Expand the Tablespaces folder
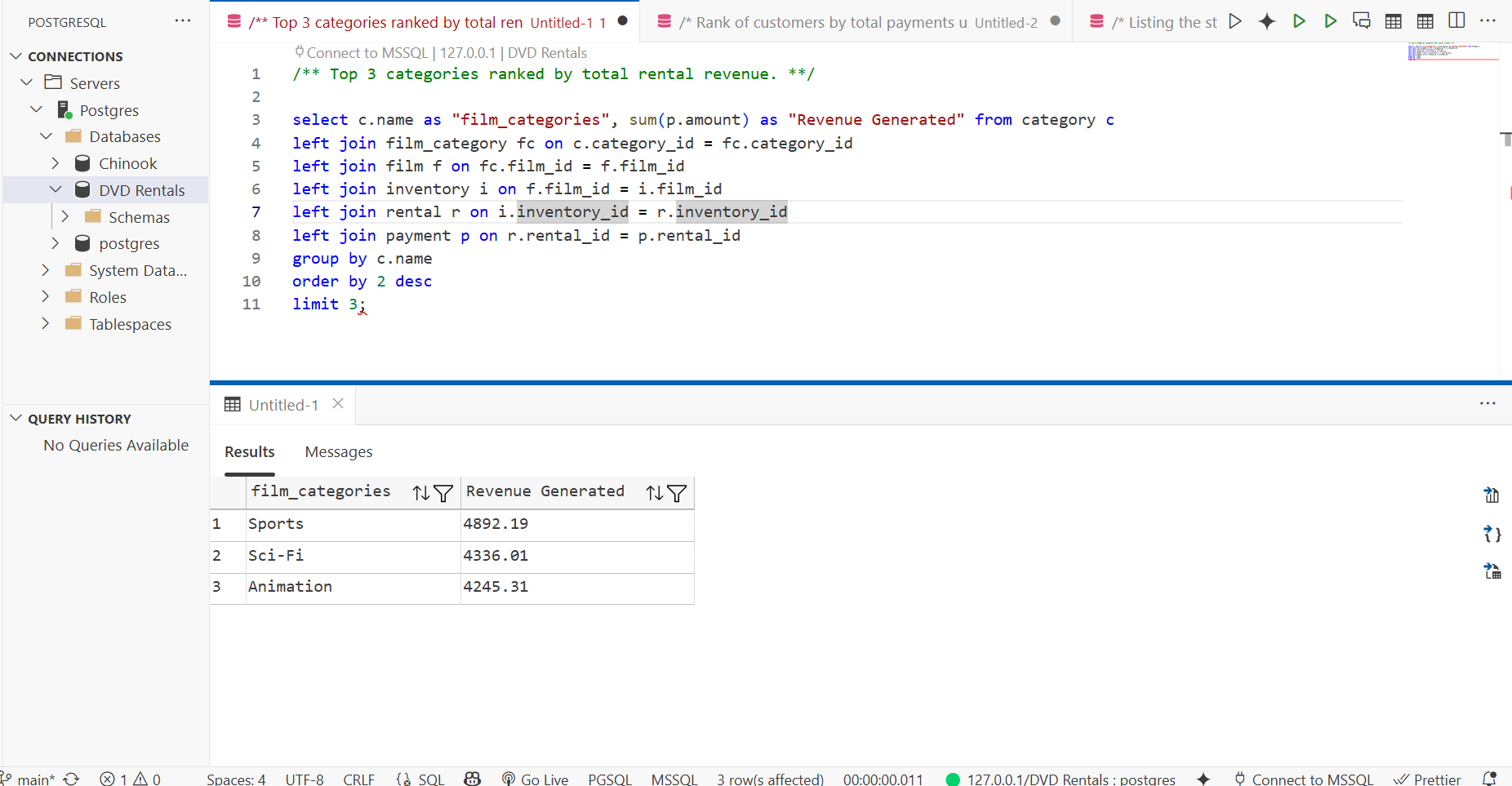The height and width of the screenshot is (786, 1512). [46, 323]
